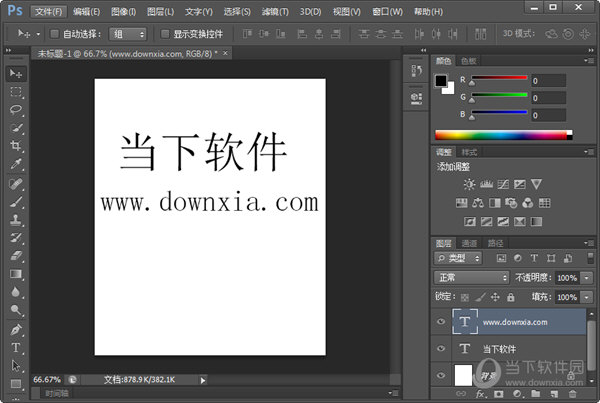The height and width of the screenshot is (403, 600).
Task: Add a layer mask icon
Action: (499, 393)
